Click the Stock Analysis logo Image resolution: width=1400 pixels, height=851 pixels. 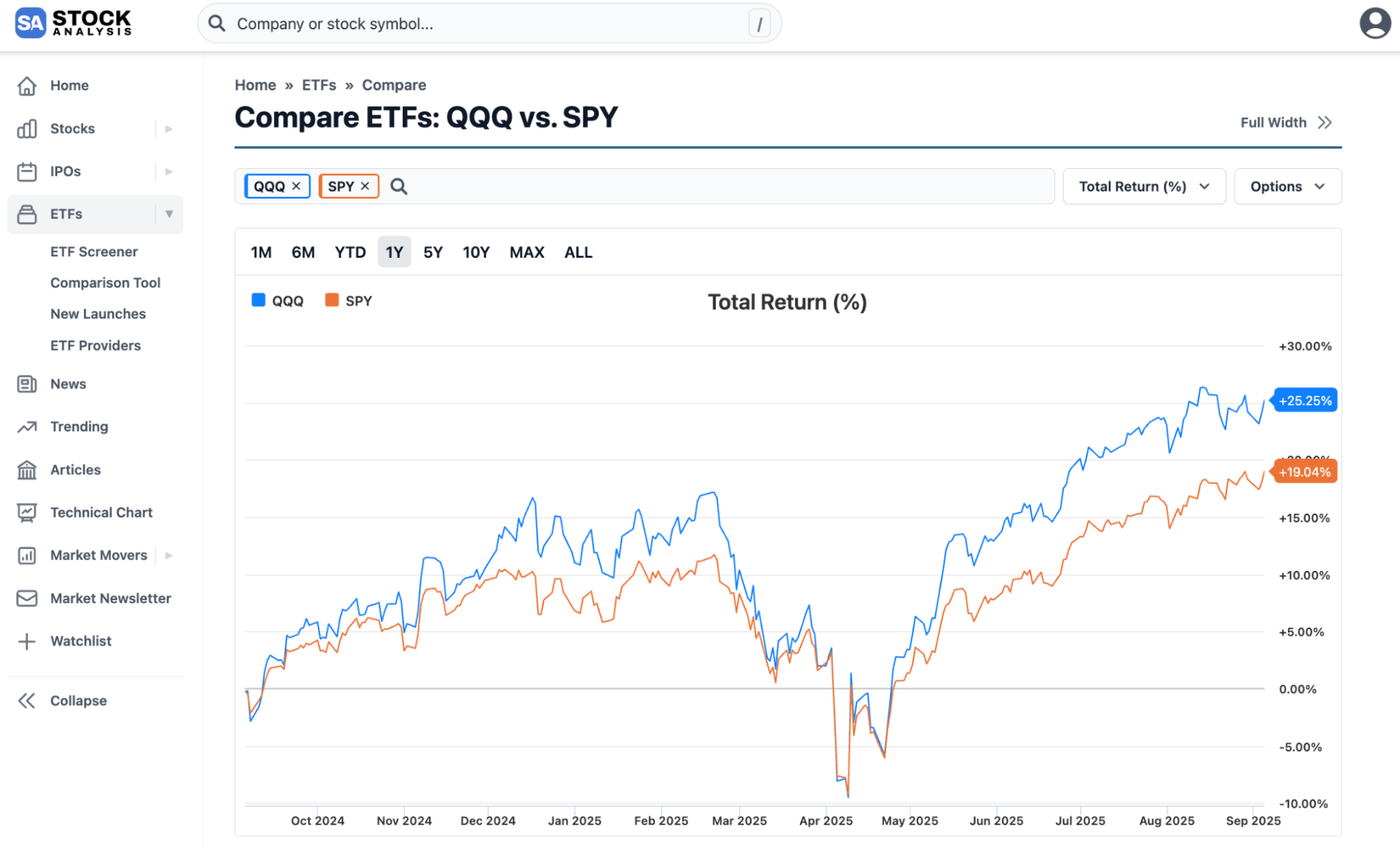pyautogui.click(x=73, y=23)
